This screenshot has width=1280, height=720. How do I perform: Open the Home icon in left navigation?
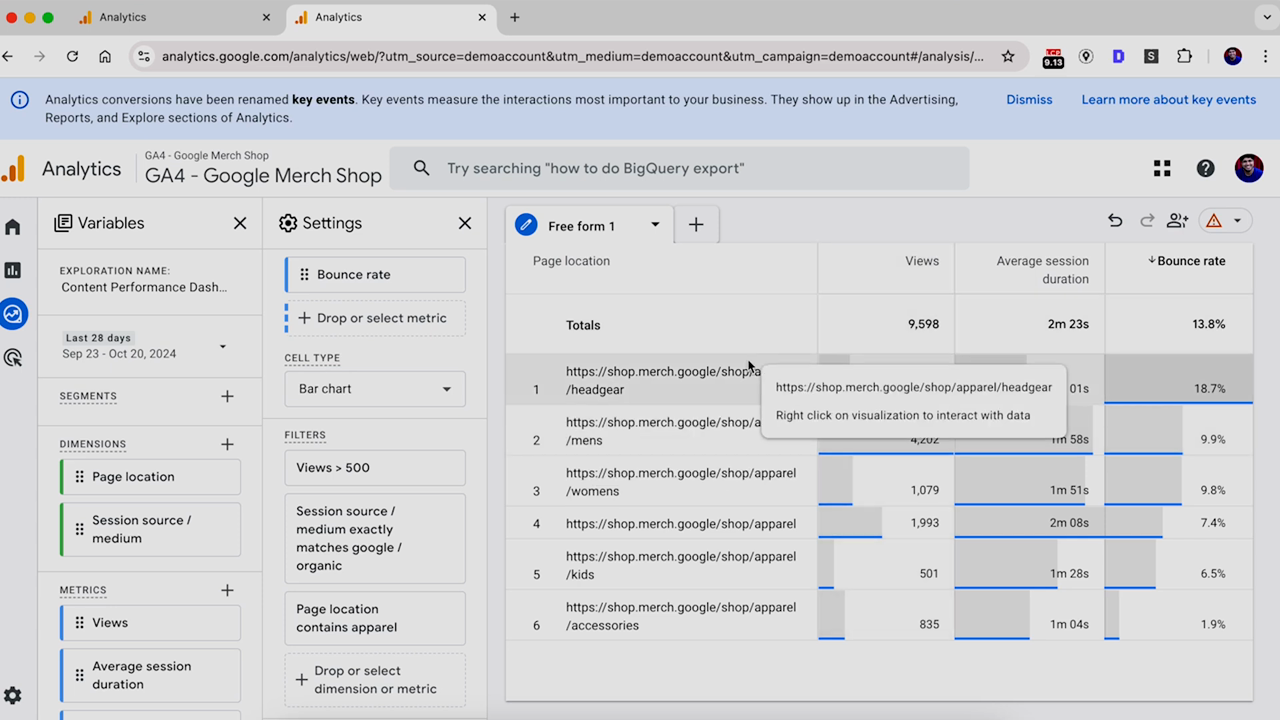pyautogui.click(x=13, y=227)
